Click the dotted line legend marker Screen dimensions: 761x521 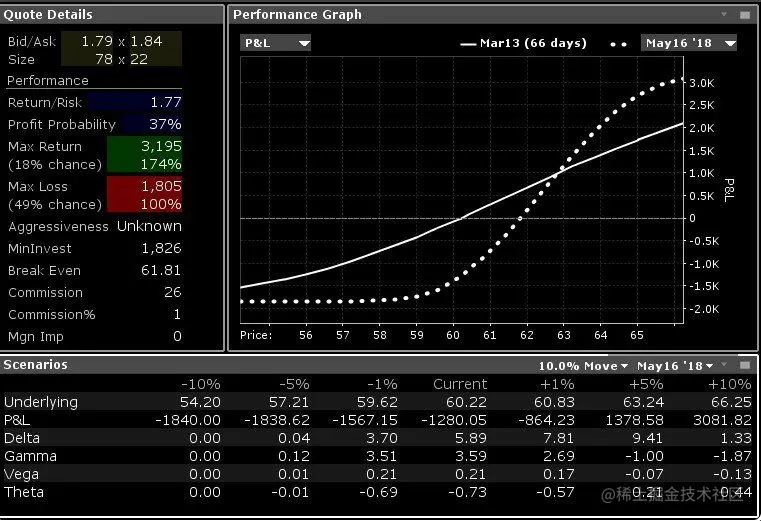coord(618,44)
